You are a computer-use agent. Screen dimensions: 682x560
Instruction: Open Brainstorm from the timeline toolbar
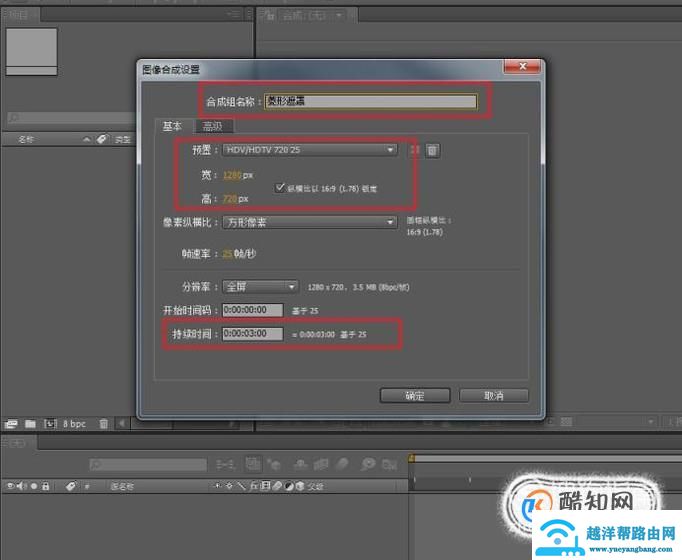coord(368,464)
